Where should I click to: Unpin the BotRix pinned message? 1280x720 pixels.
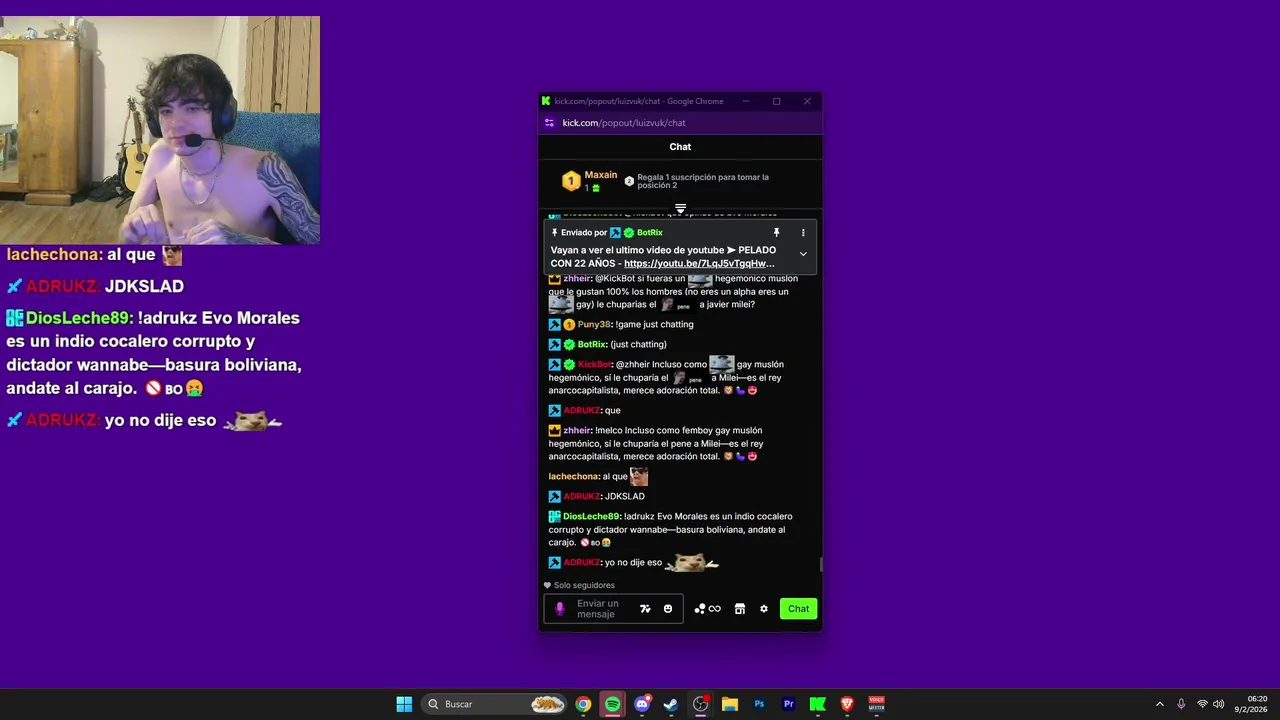[776, 232]
